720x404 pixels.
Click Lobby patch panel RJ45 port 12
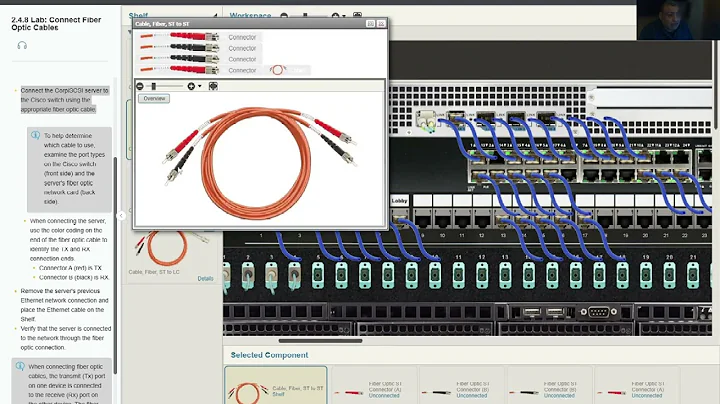click(x=482, y=221)
